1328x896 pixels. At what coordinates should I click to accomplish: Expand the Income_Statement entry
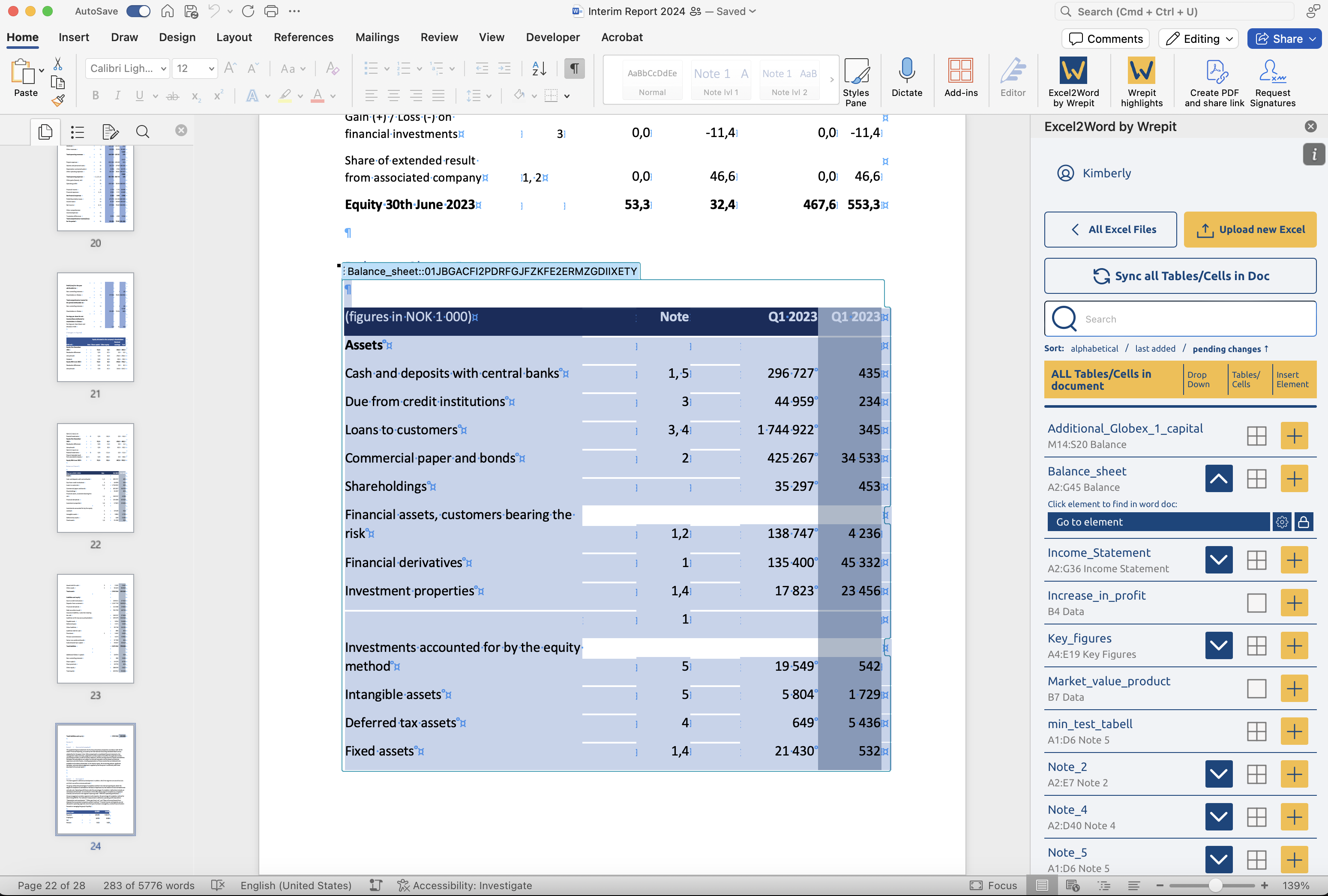(1218, 560)
